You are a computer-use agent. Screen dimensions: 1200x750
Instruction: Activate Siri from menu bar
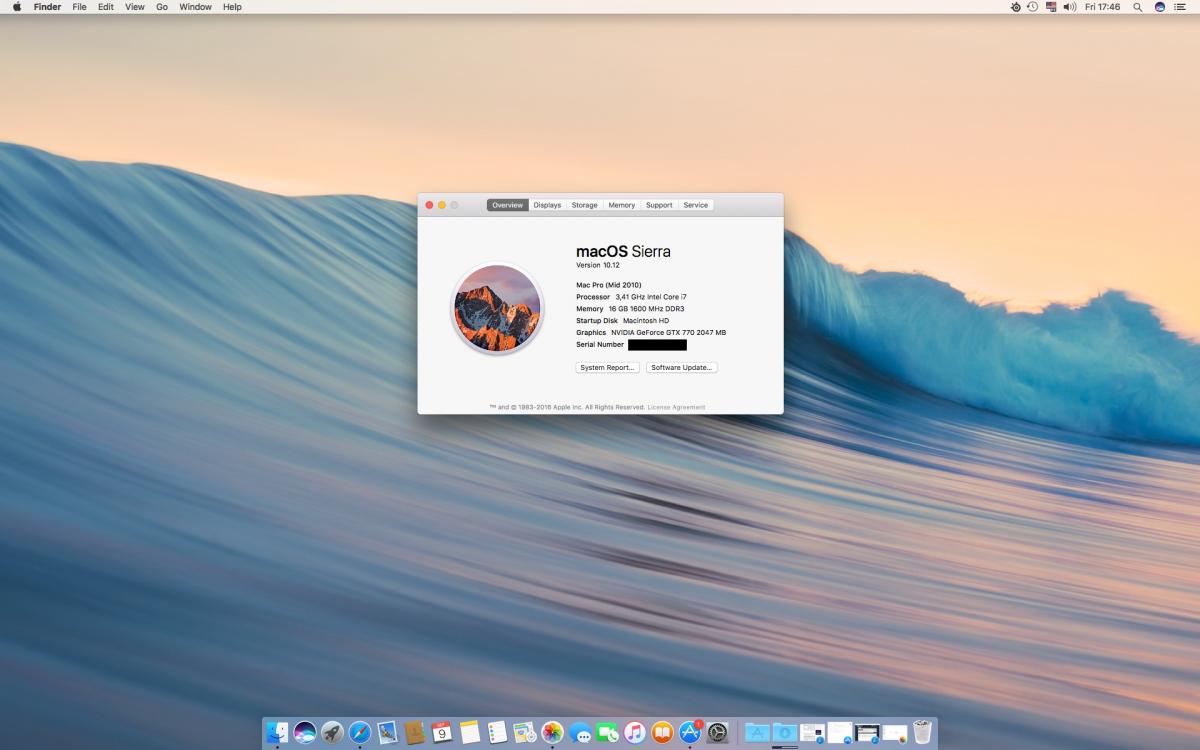[x=1160, y=7]
